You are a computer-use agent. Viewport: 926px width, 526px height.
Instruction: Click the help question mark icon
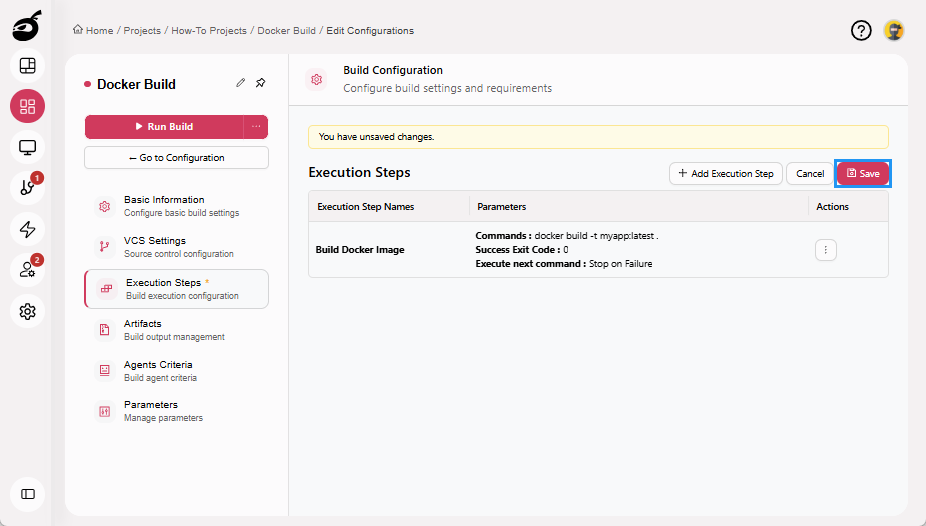(x=861, y=30)
